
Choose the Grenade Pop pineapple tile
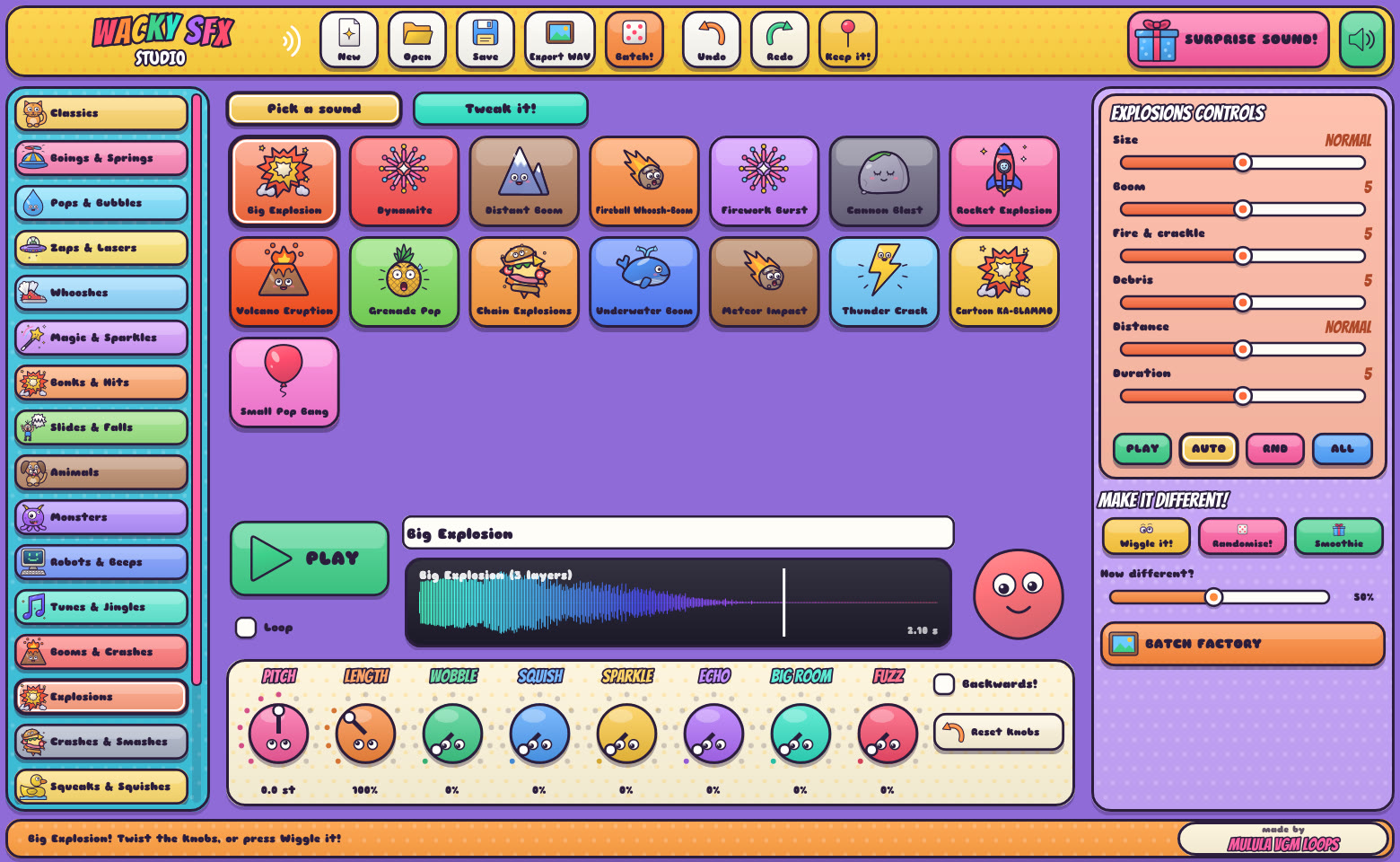405,281
